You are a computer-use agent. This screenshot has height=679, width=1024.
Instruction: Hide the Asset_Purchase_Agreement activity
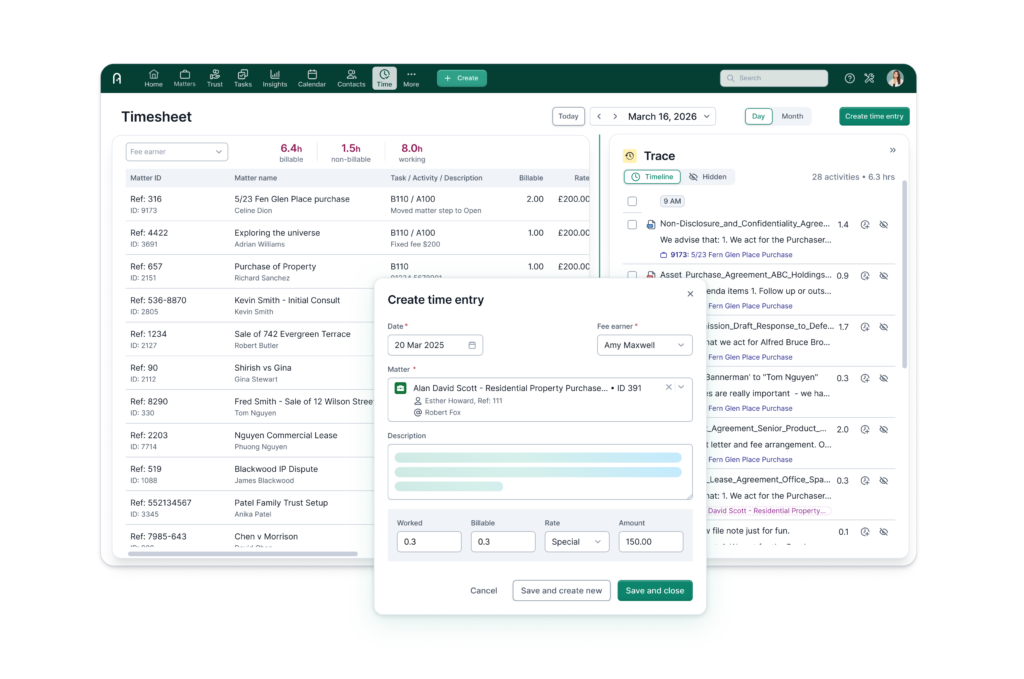(884, 276)
